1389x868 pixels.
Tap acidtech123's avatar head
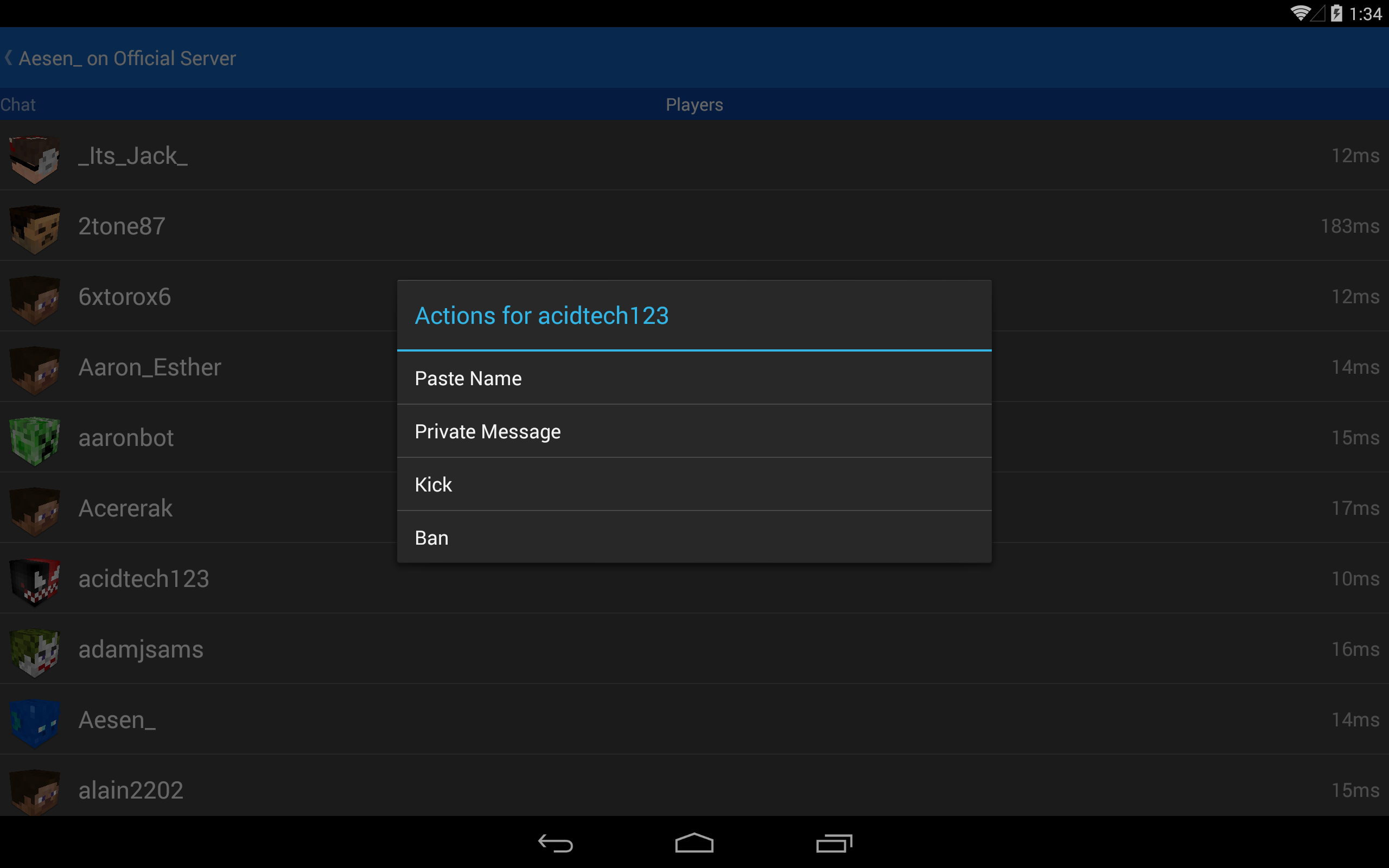click(34, 582)
